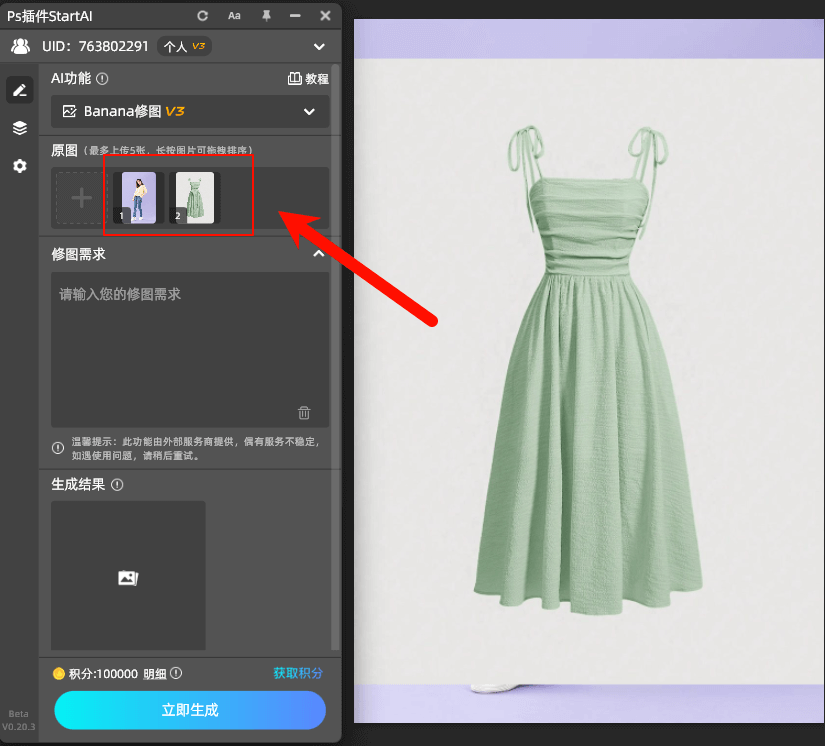The image size is (825, 746).
Task: Click the info icon beside 生成结果
Action: pos(117,485)
